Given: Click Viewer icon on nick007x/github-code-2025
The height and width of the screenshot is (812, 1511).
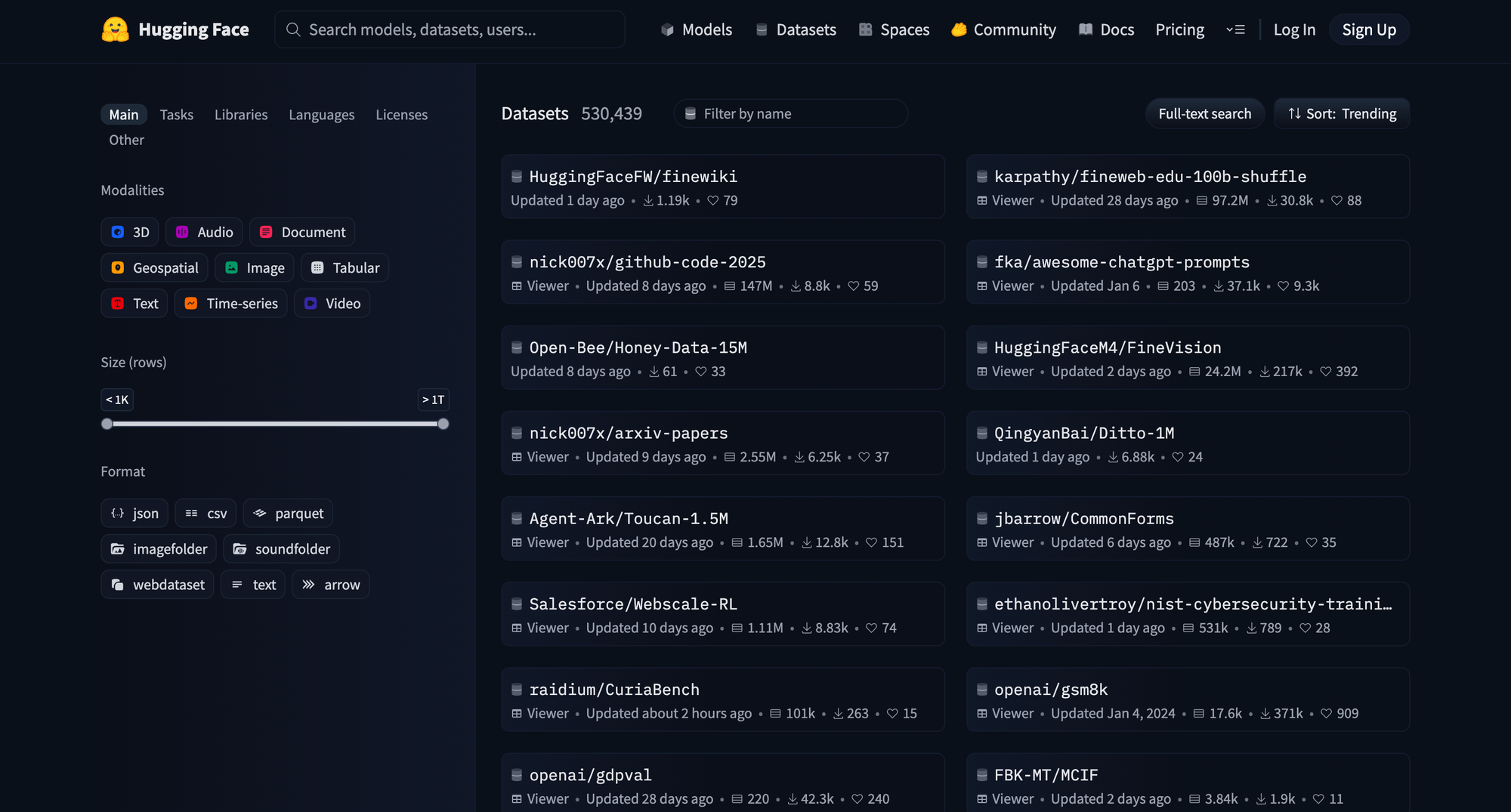Looking at the screenshot, I should pyautogui.click(x=517, y=286).
